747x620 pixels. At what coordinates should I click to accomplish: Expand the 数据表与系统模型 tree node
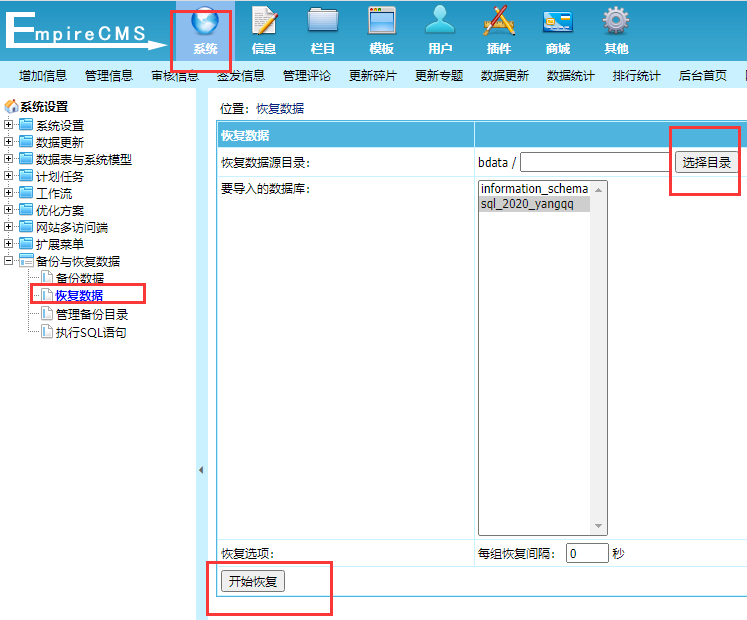point(8,158)
